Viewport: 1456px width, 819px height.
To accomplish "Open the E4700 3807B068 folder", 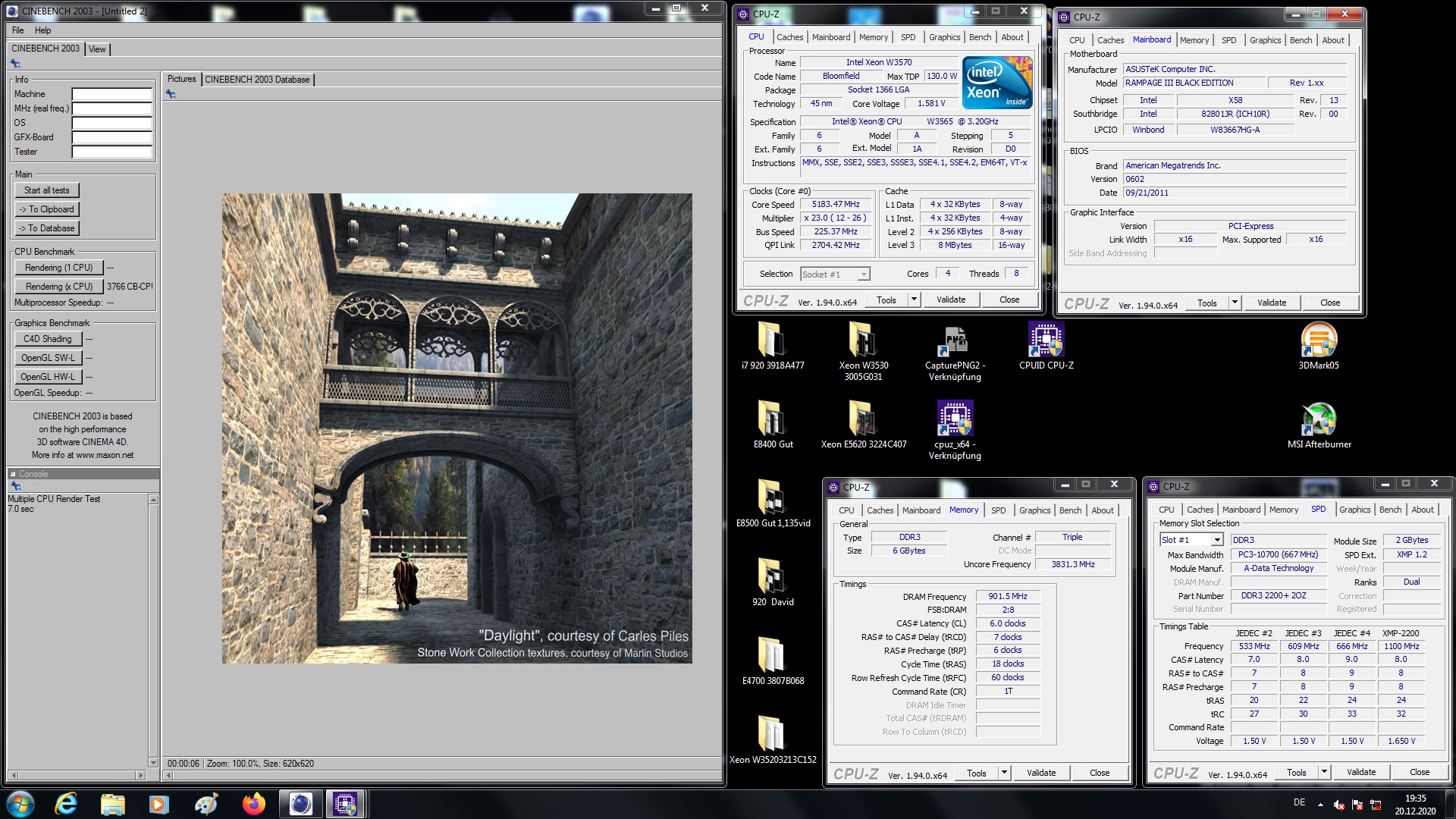I will (772, 655).
